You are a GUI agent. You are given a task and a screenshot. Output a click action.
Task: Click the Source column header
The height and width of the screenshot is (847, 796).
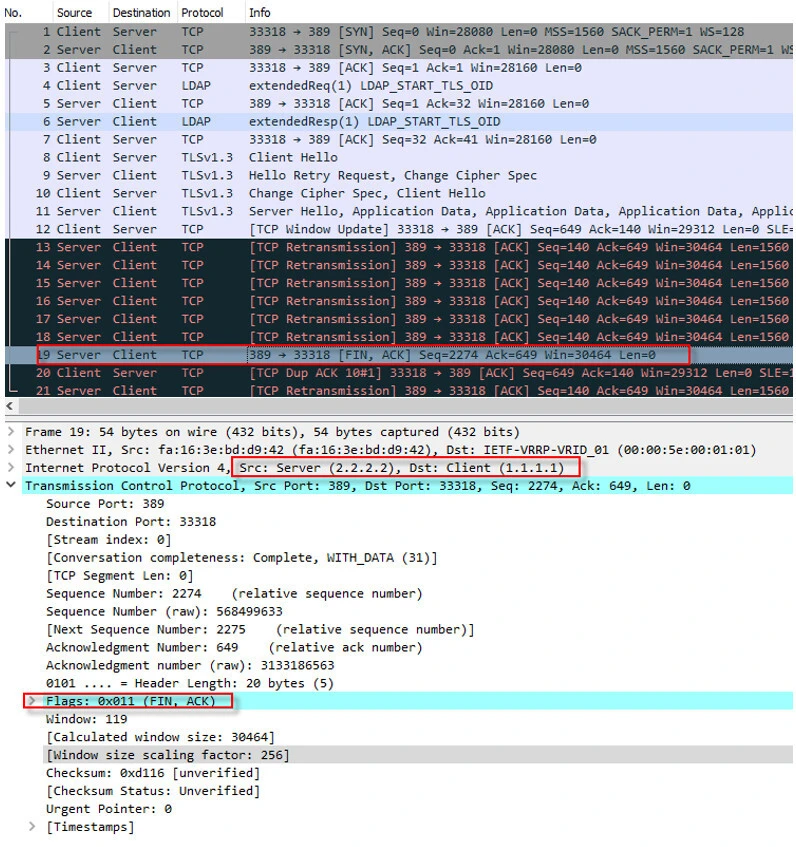(x=74, y=13)
